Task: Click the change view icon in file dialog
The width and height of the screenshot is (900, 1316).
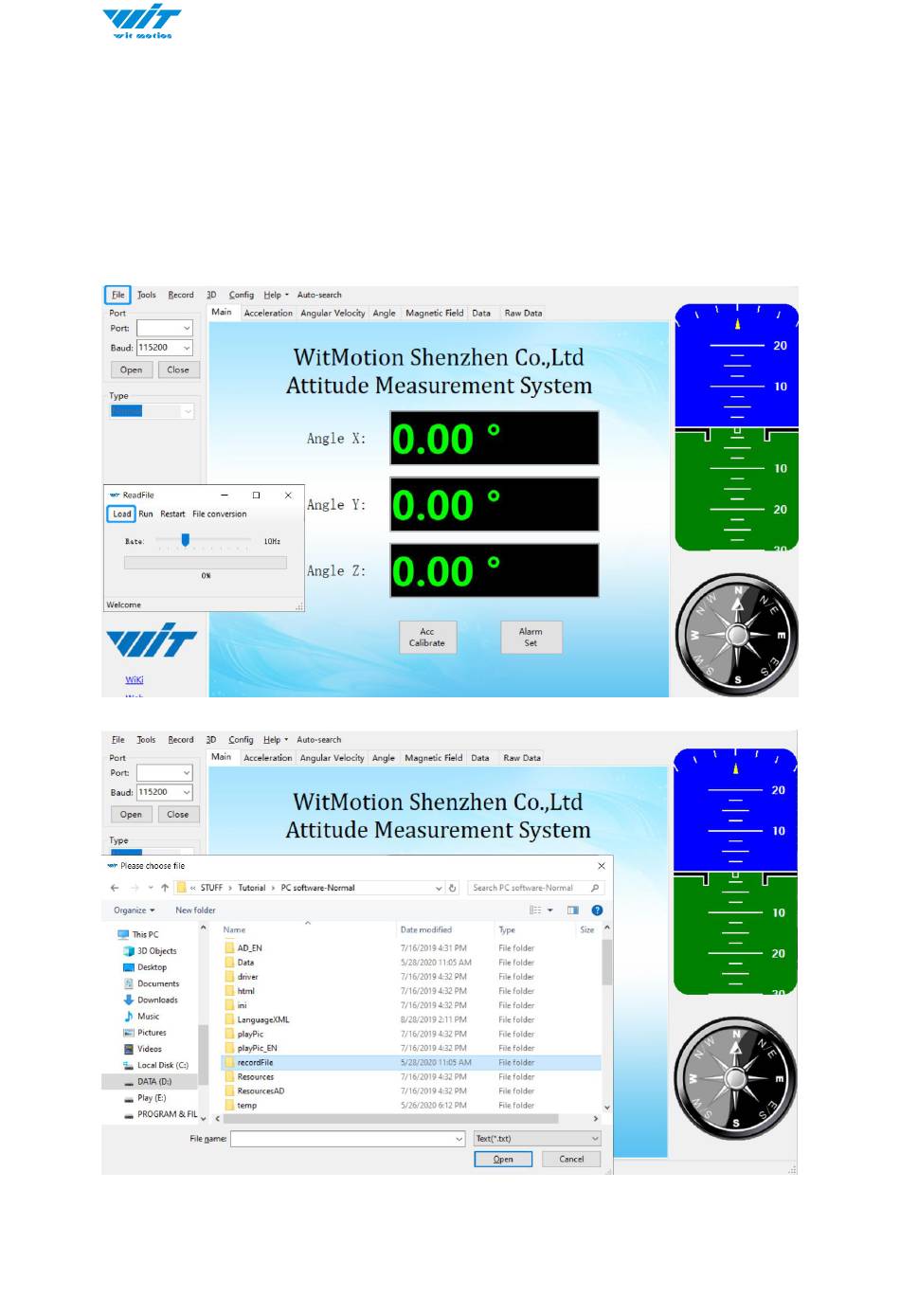Action: 535,910
